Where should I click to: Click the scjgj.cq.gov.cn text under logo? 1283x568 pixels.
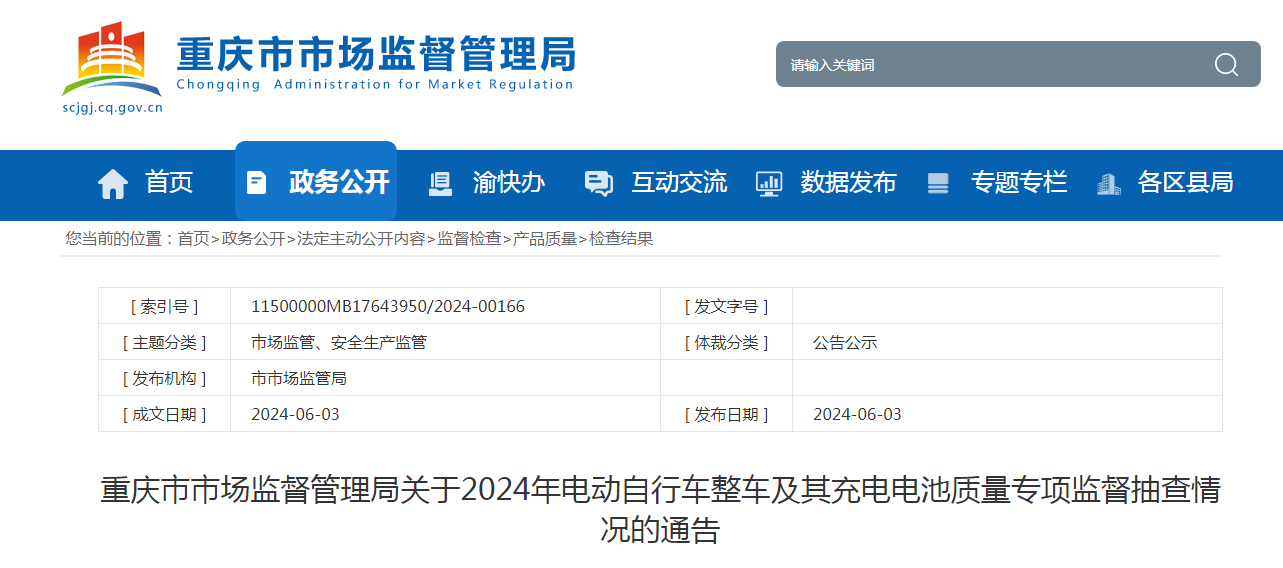coord(112,108)
